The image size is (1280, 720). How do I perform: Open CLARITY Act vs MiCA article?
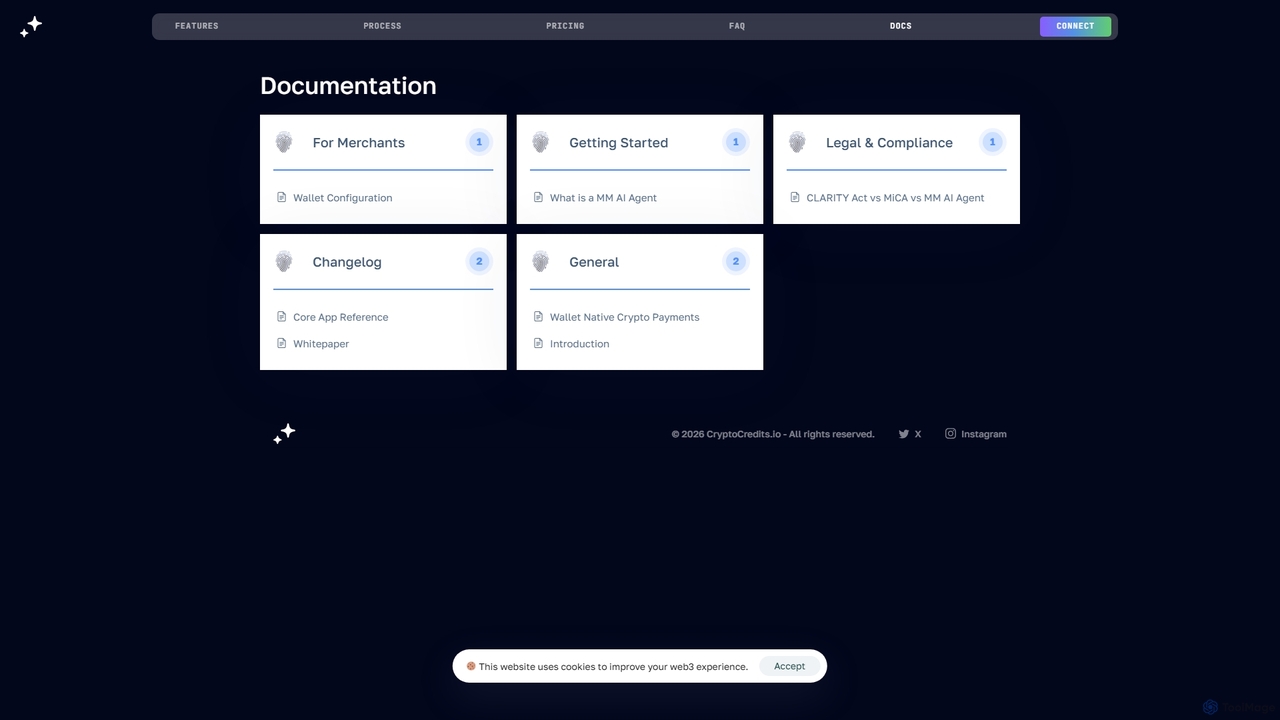click(895, 198)
